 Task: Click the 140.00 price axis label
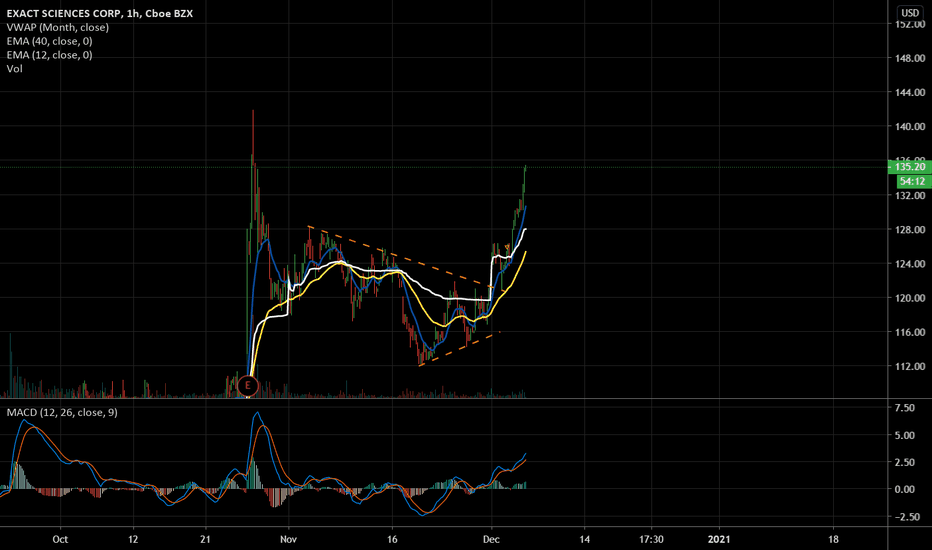(x=910, y=127)
